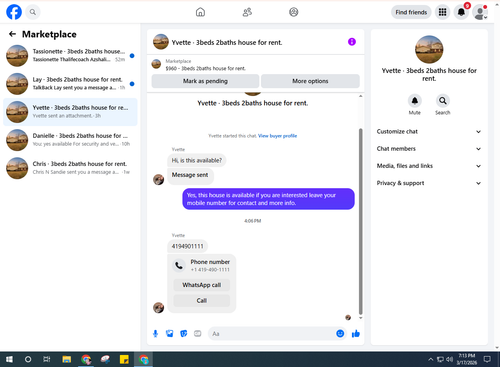Click the purple conversation info icon
The height and width of the screenshot is (367, 500).
pyautogui.click(x=352, y=42)
